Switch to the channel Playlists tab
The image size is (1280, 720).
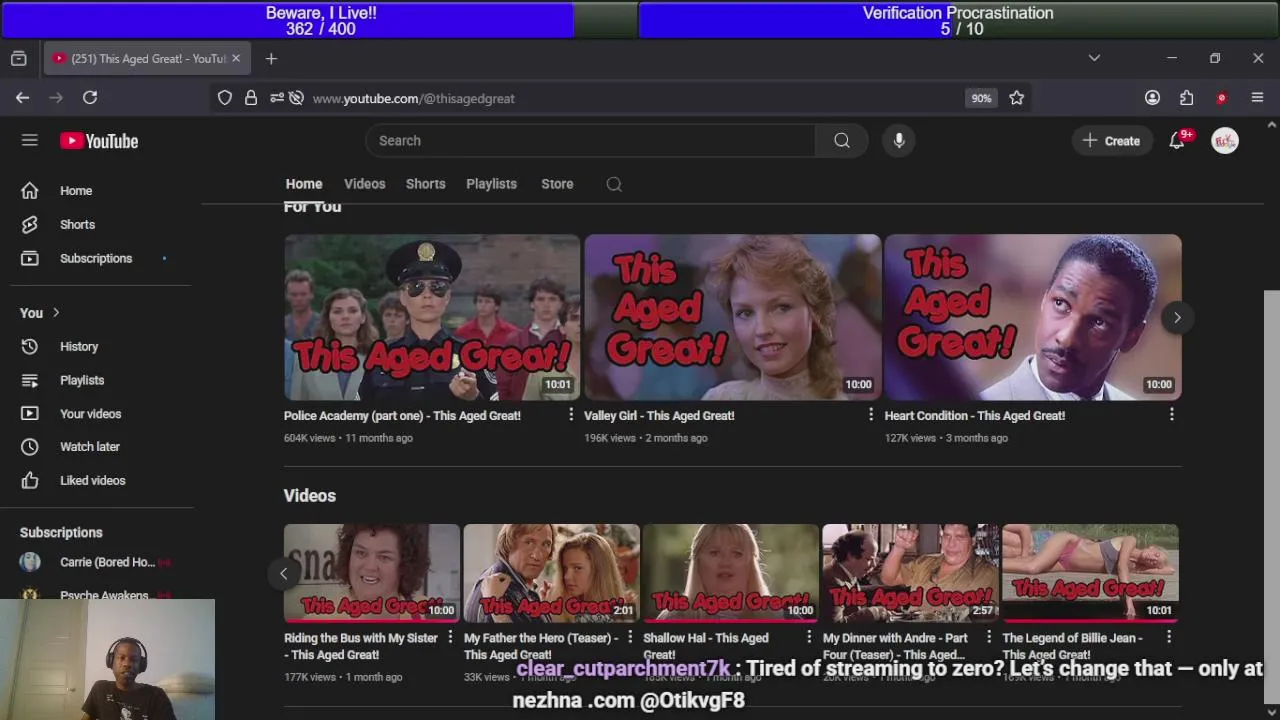[491, 184]
